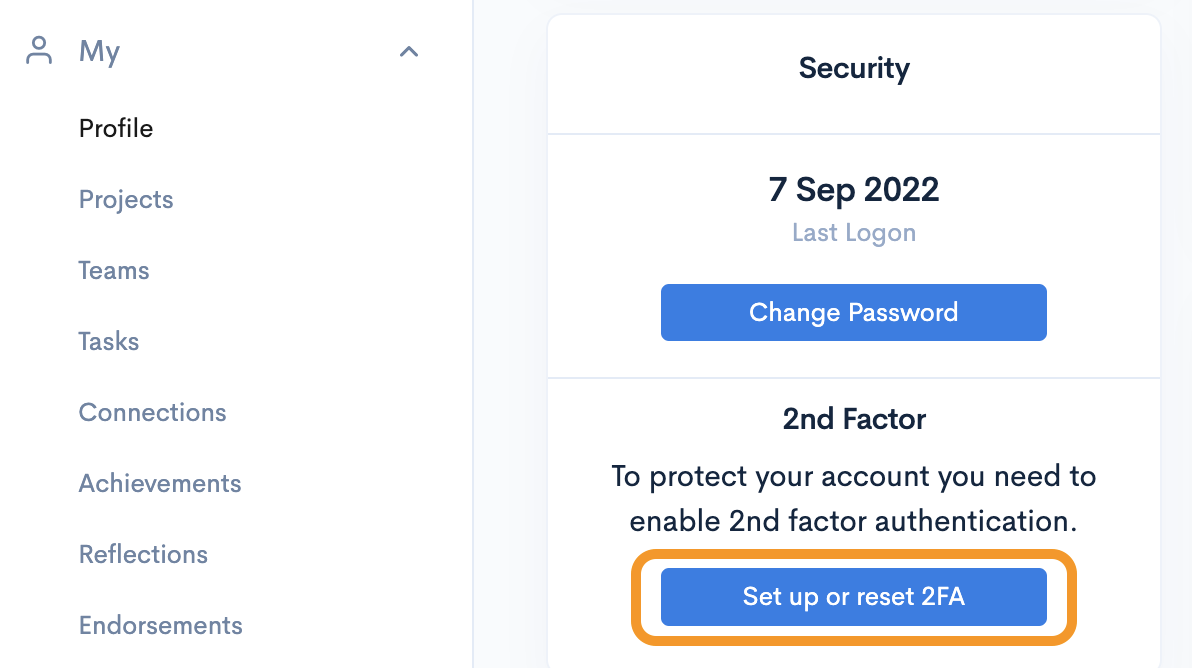This screenshot has height=668, width=1192.
Task: Open the Tasks menu item
Action: [109, 342]
